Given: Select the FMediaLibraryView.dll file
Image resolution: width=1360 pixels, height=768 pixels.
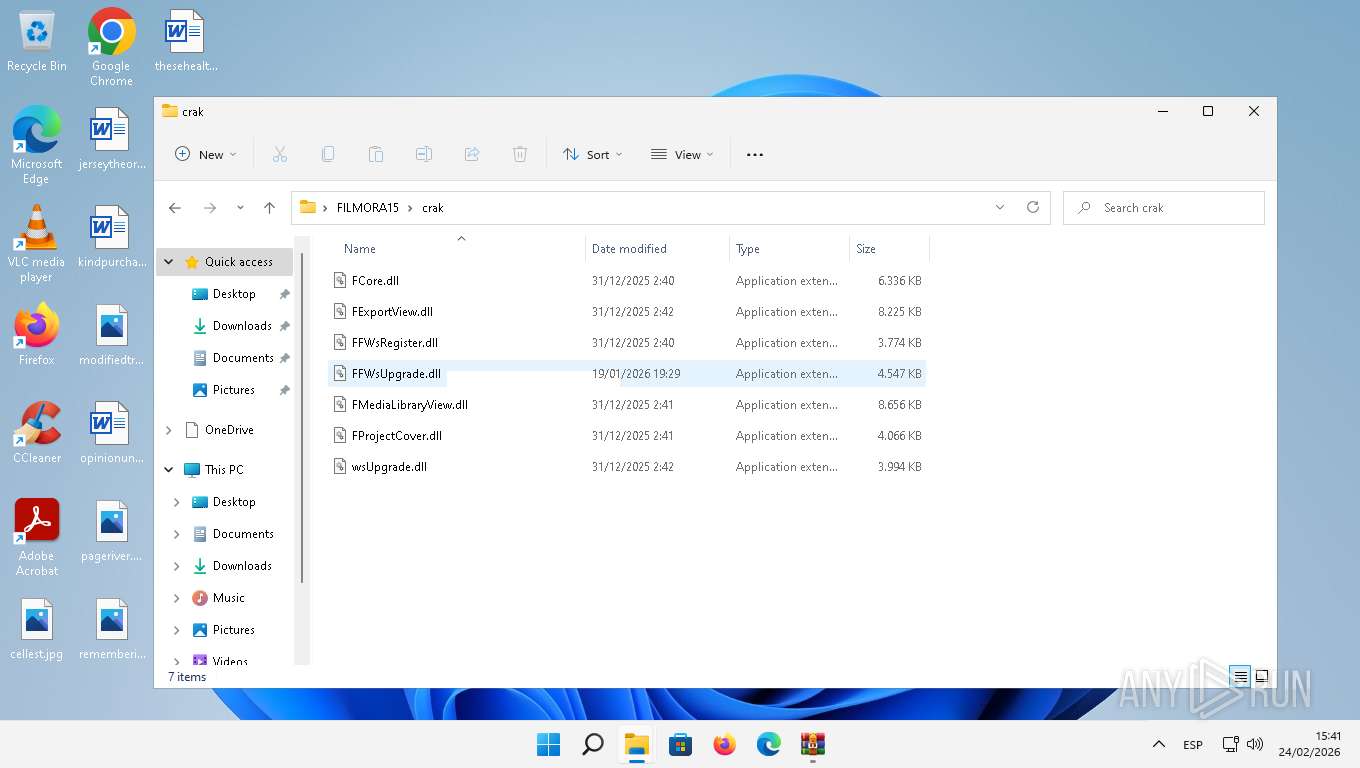Looking at the screenshot, I should click(x=628, y=405).
